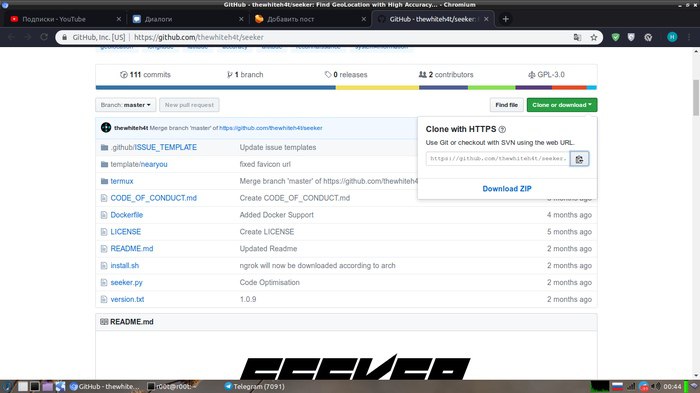Open the Chromium profile avatar
700x393 pixels.
pos(672,38)
